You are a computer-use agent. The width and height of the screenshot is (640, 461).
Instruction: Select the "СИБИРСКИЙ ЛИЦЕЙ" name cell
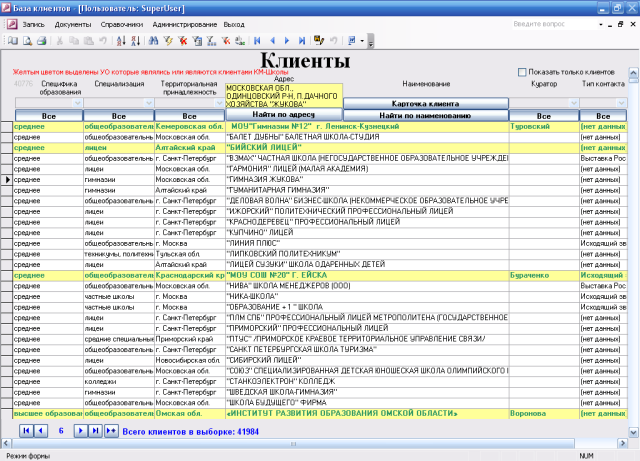[x=367, y=360]
